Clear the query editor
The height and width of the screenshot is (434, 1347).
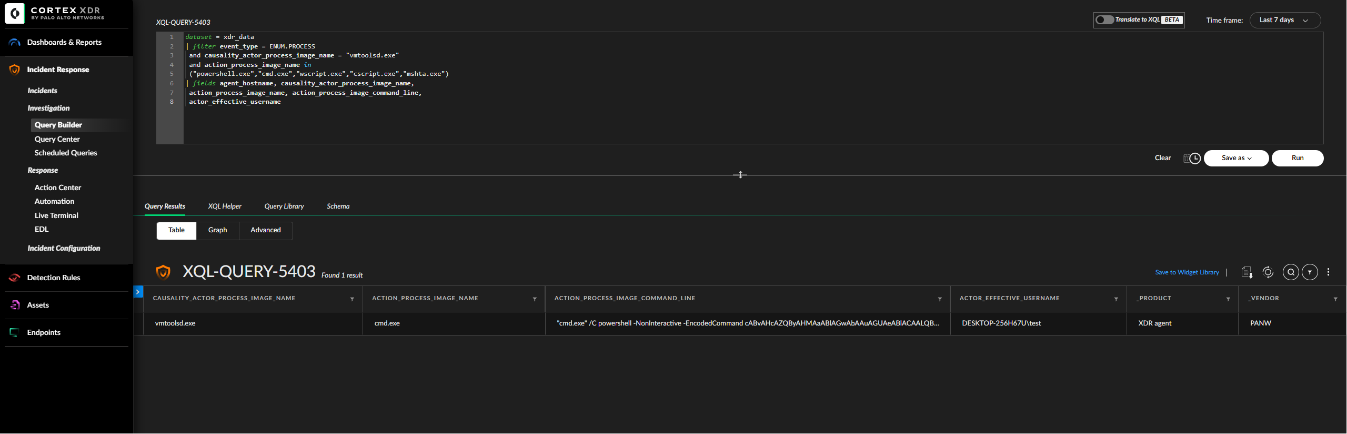pyautogui.click(x=1162, y=158)
